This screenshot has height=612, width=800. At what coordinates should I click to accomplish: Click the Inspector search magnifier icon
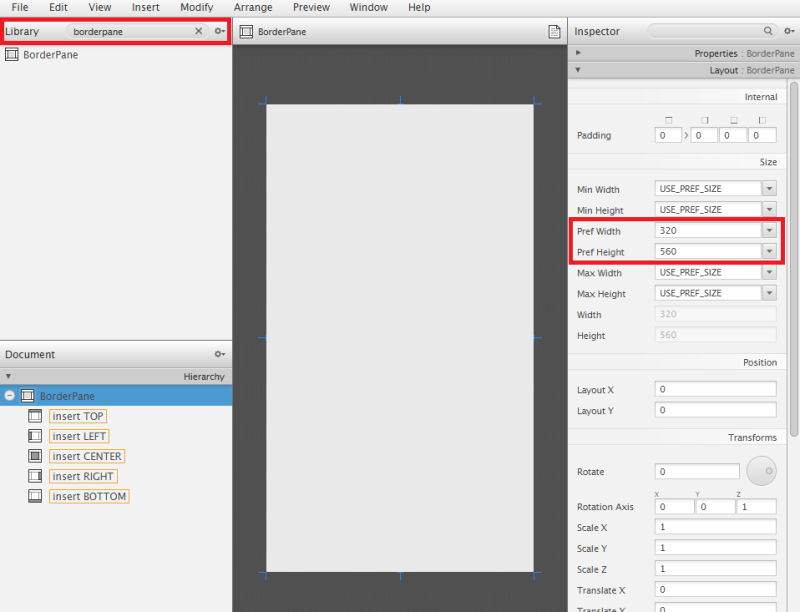pos(768,31)
